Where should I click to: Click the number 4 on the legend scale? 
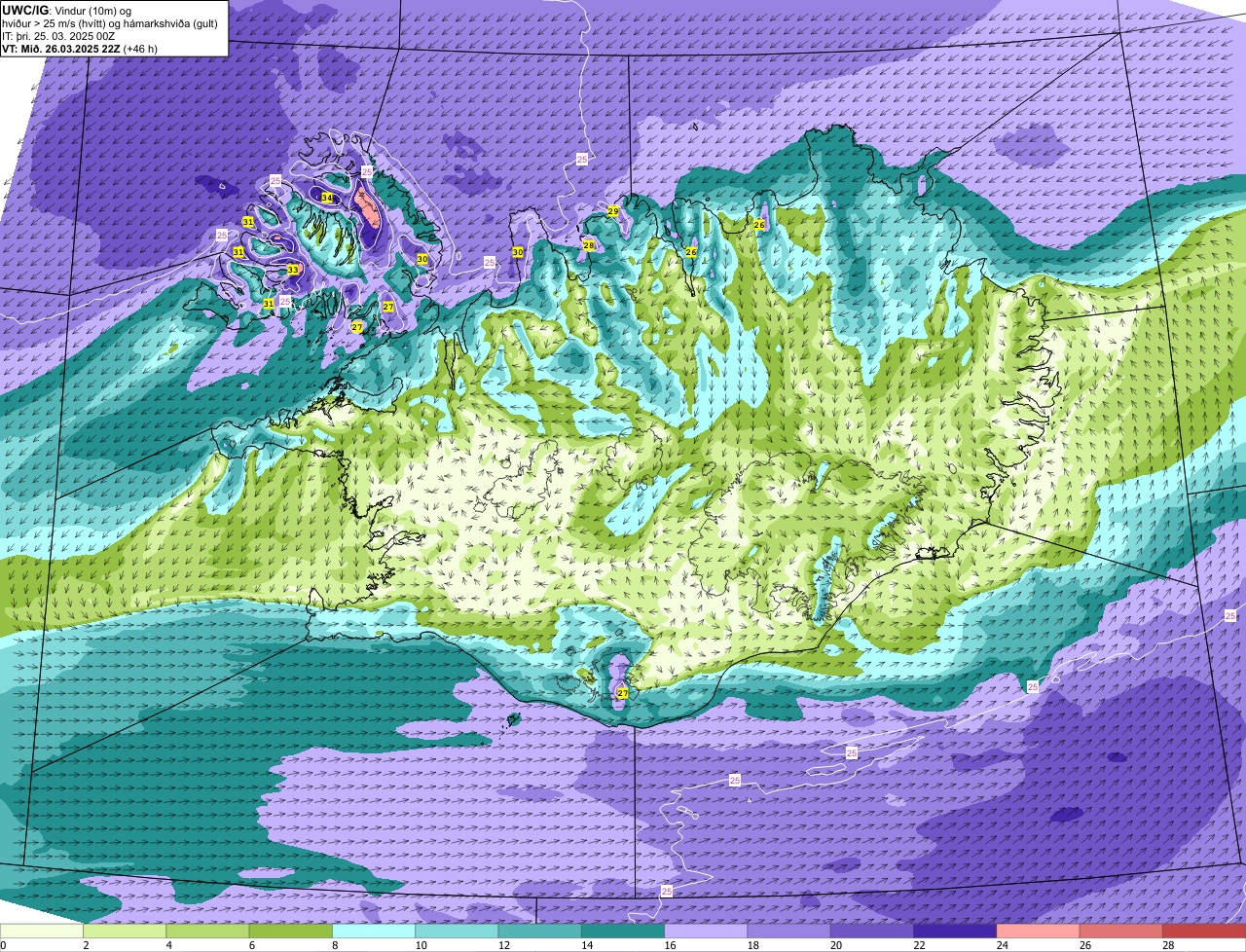point(168,945)
